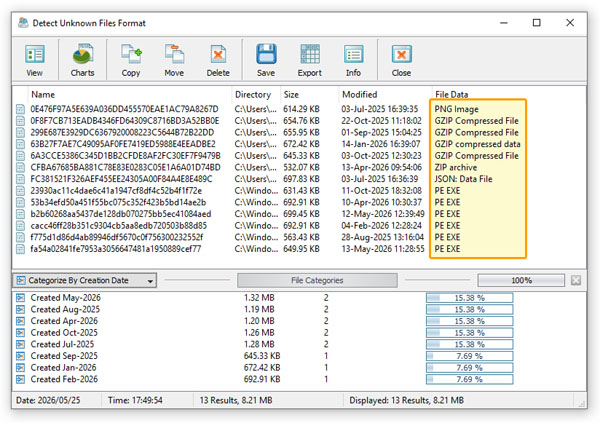Show the Info toolbar icon
The height and width of the screenshot is (423, 600).
[x=353, y=54]
